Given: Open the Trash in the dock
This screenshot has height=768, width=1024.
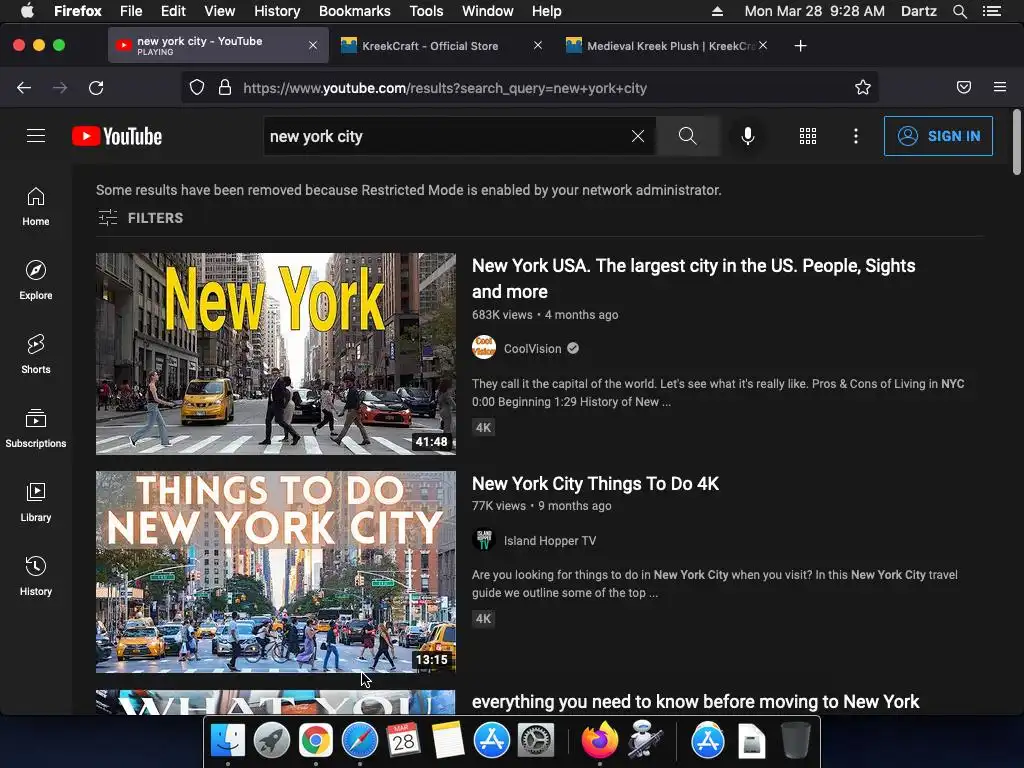Looking at the screenshot, I should [795, 741].
